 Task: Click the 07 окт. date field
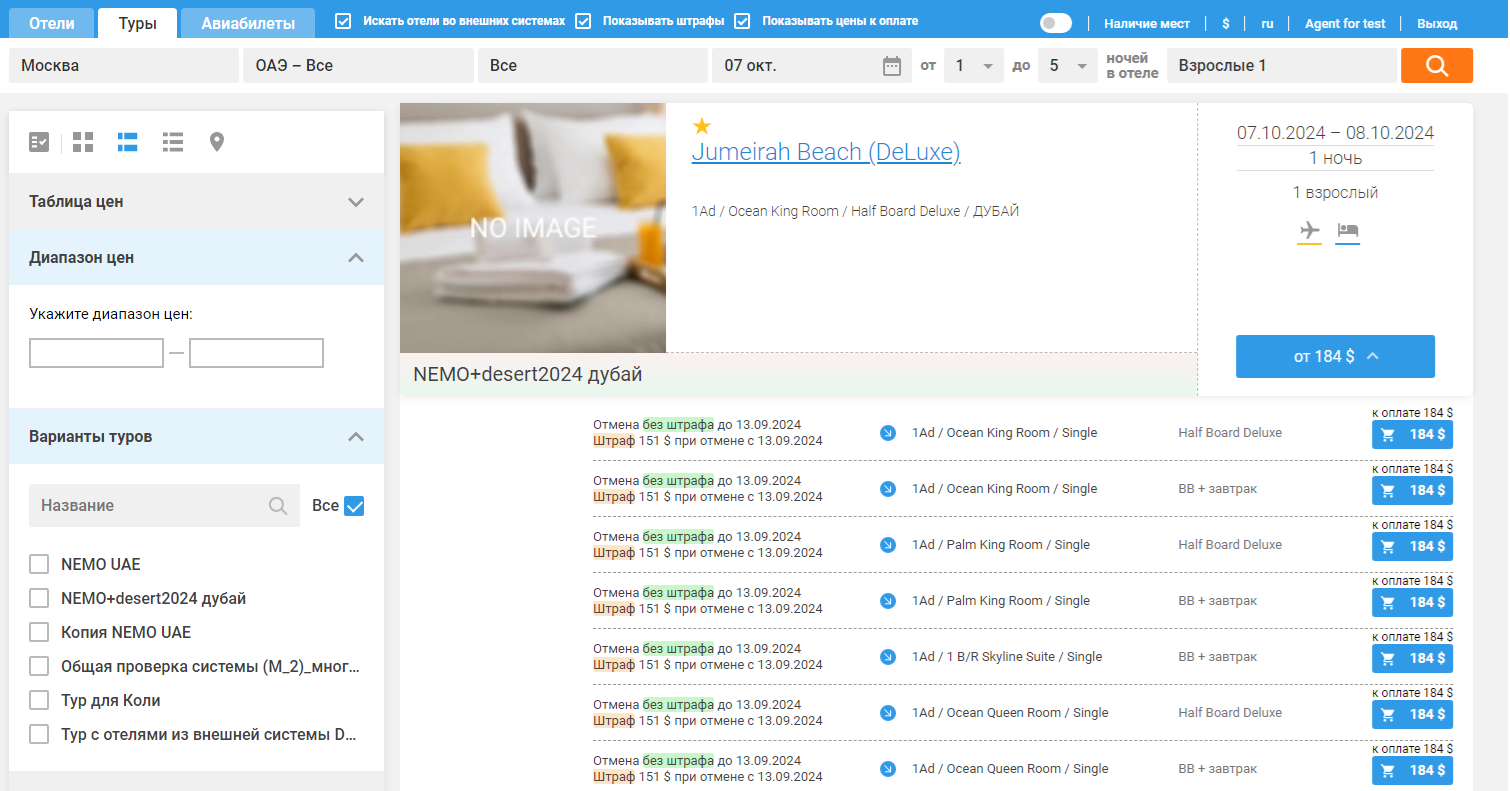point(811,66)
